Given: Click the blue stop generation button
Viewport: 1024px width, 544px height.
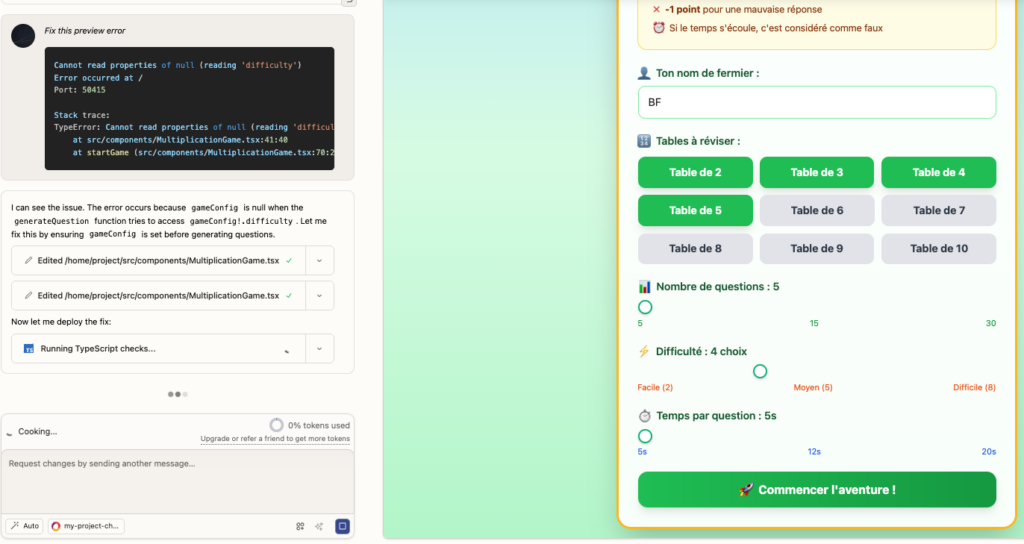Looking at the screenshot, I should coord(342,526).
